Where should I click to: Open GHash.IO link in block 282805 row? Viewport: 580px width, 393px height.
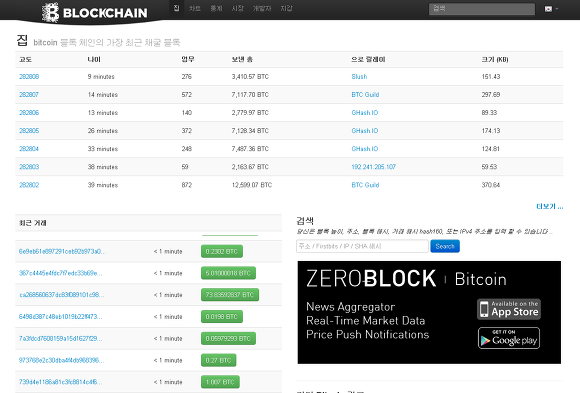[x=365, y=131]
